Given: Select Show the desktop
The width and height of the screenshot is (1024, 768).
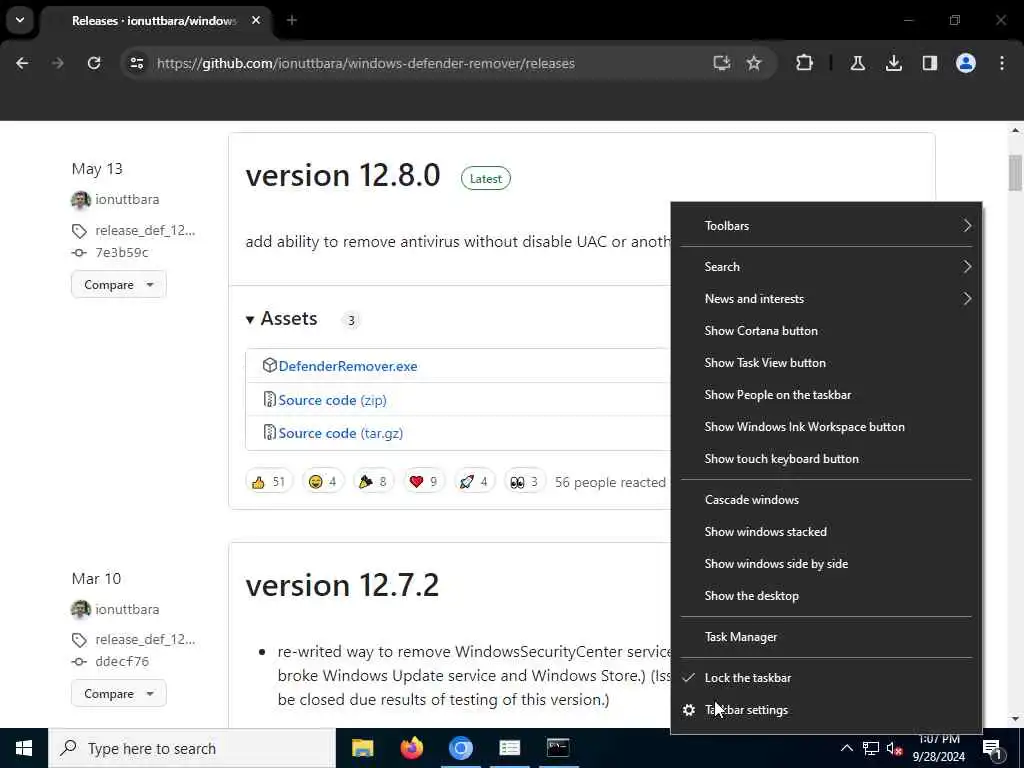Looking at the screenshot, I should tap(826, 596).
